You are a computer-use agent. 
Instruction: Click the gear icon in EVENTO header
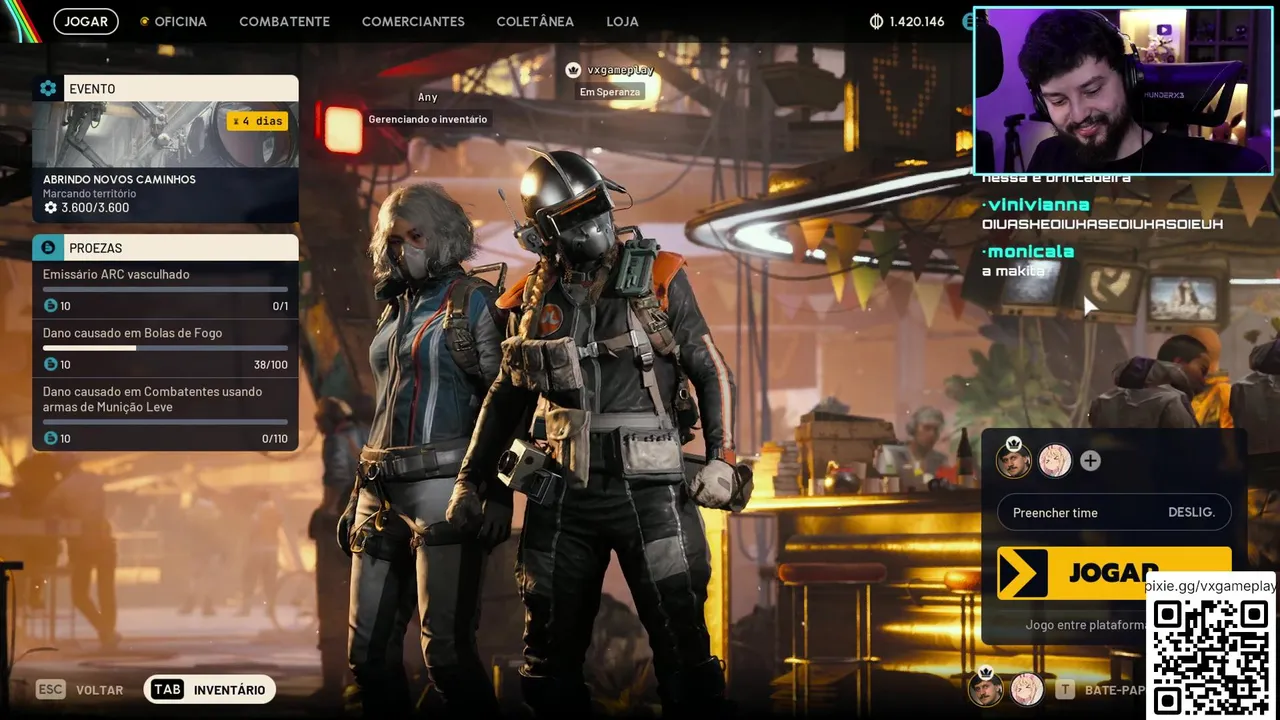48,88
